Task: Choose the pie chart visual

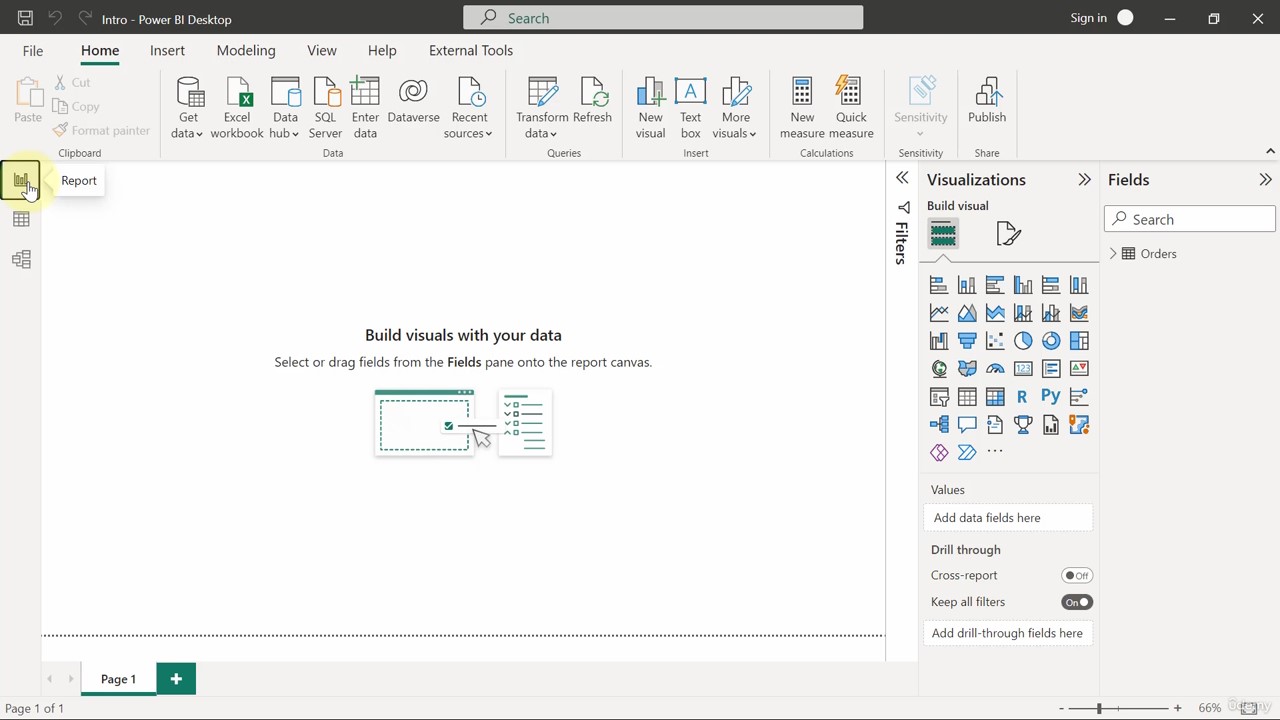Action: coord(1023,341)
